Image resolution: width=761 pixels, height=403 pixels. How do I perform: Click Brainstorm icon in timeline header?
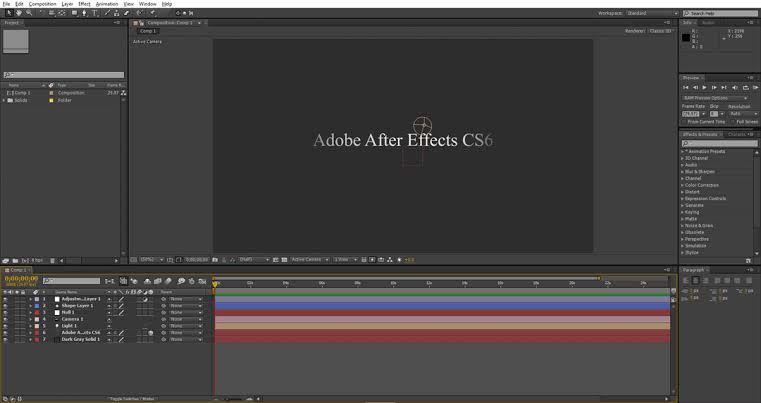(x=181, y=281)
